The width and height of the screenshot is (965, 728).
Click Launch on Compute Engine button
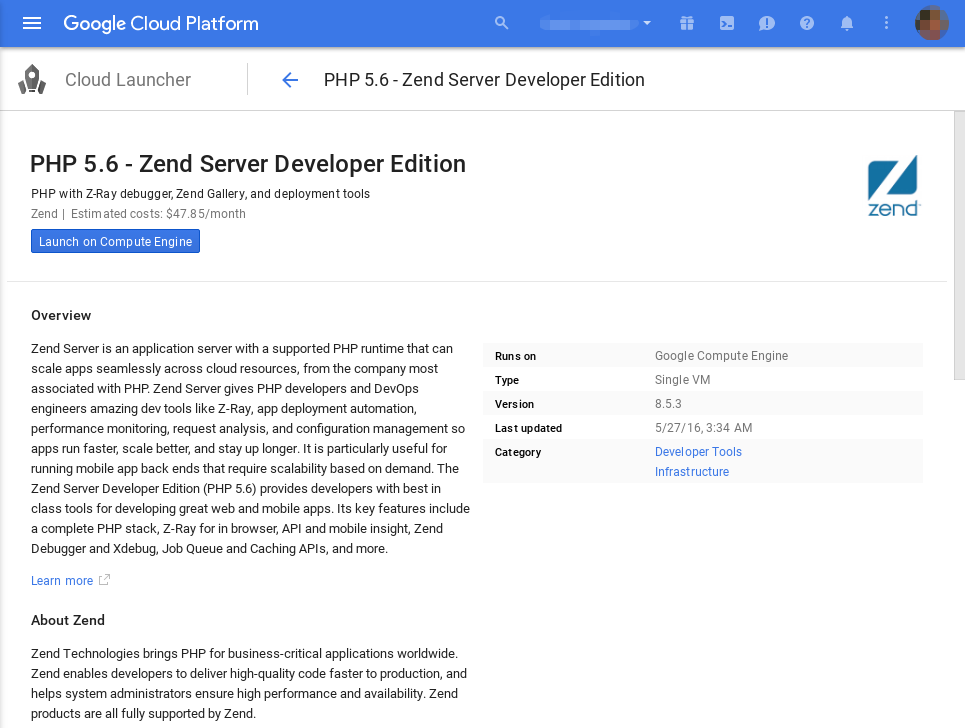coord(116,241)
